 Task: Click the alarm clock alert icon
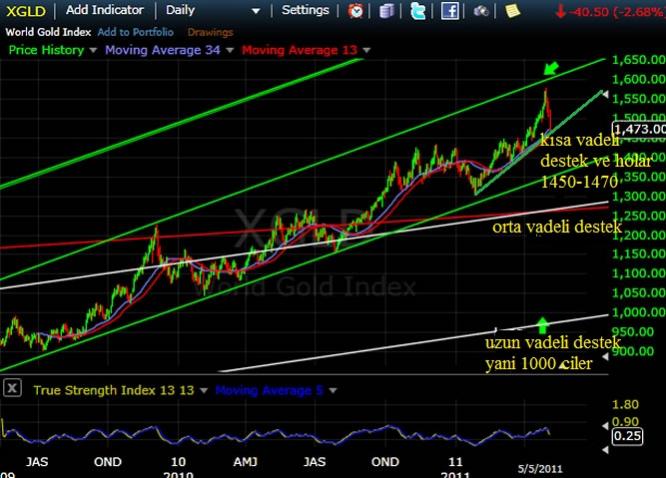tap(356, 11)
